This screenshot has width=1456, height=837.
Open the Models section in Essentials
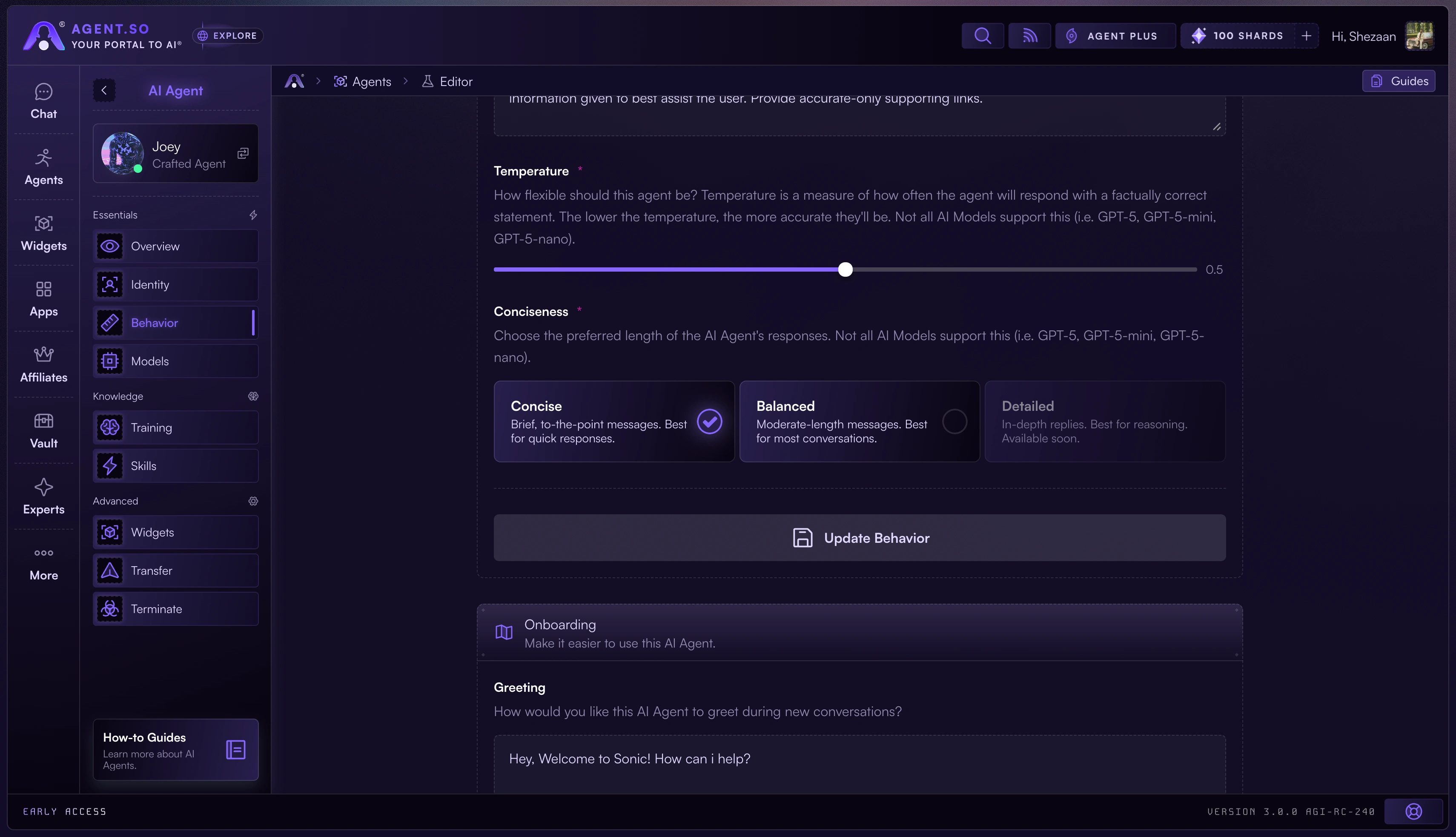coord(175,361)
